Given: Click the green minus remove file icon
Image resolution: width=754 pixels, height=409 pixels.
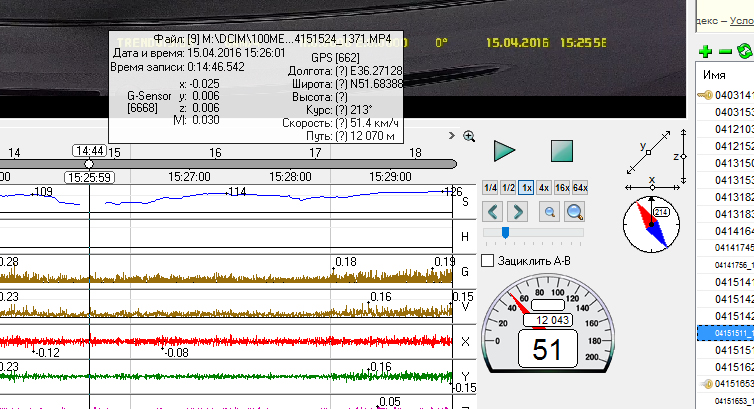Looking at the screenshot, I should 725,51.
